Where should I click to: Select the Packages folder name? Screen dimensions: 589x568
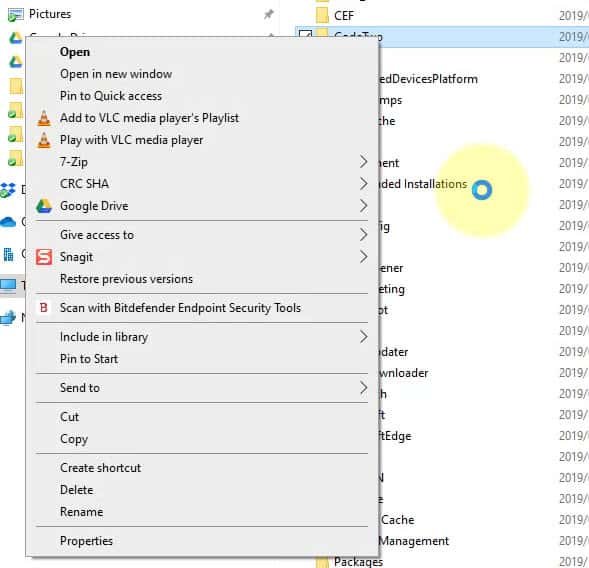(x=358, y=562)
